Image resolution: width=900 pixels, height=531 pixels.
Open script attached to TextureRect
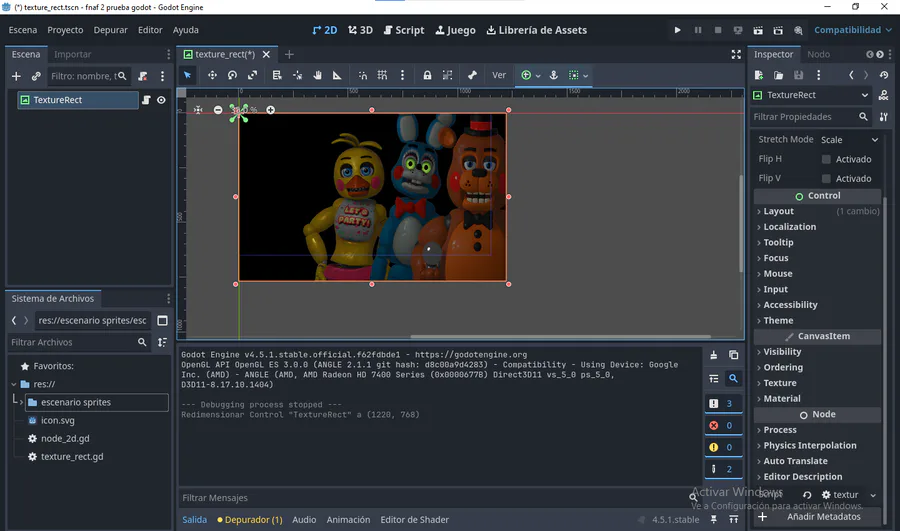click(x=146, y=100)
